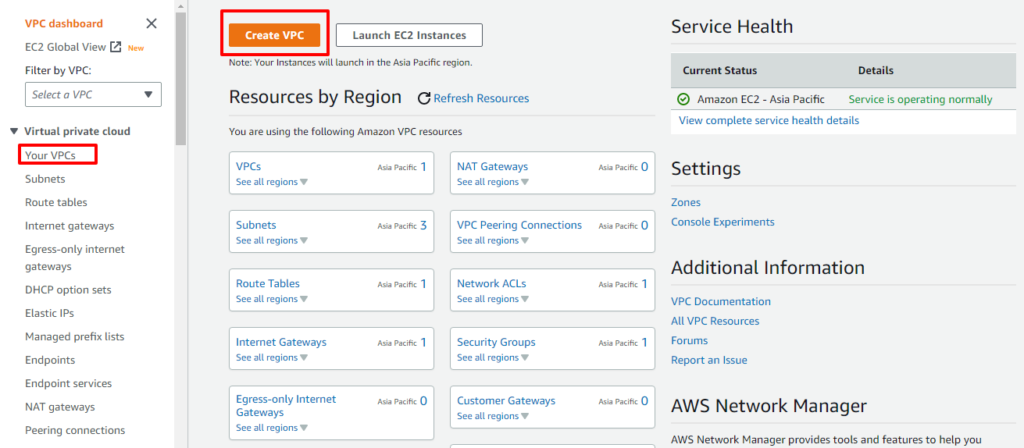Expand See all regions under Customer Gateways

(x=493, y=416)
